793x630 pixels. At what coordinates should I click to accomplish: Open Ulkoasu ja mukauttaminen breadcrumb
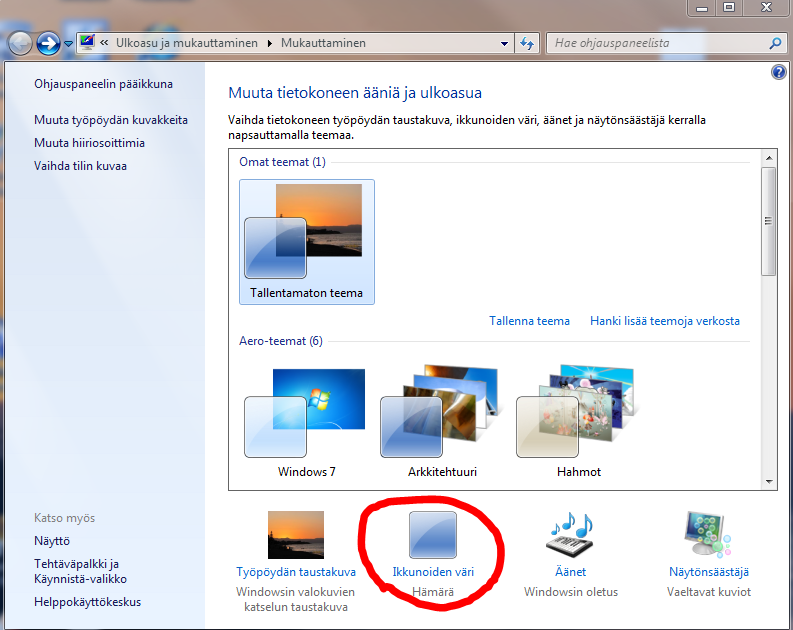coord(187,43)
